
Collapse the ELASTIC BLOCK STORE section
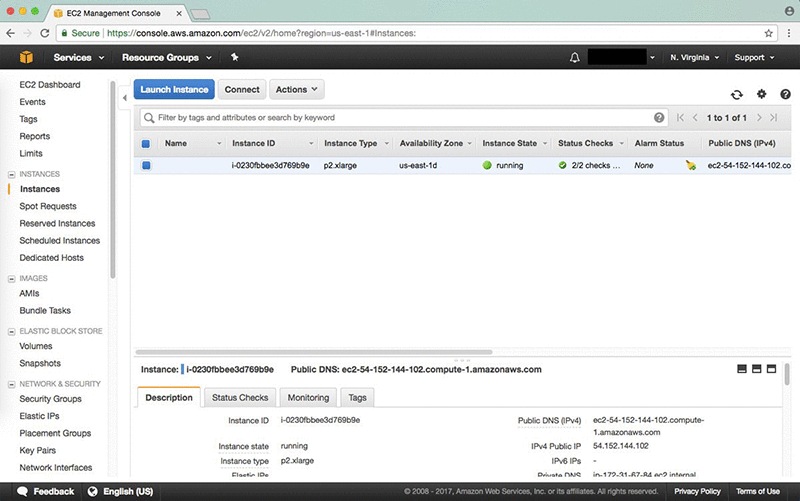coord(11,332)
